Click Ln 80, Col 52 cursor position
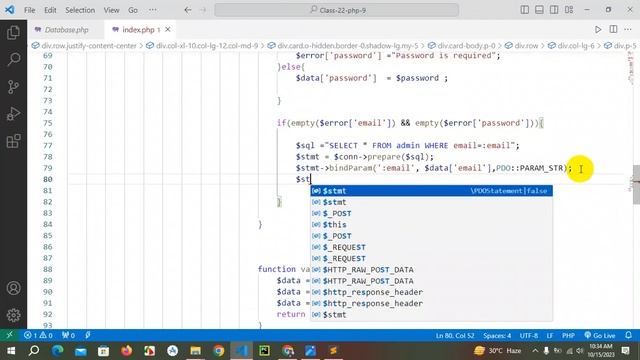Viewport: 640px width, 360px height. click(x=455, y=335)
